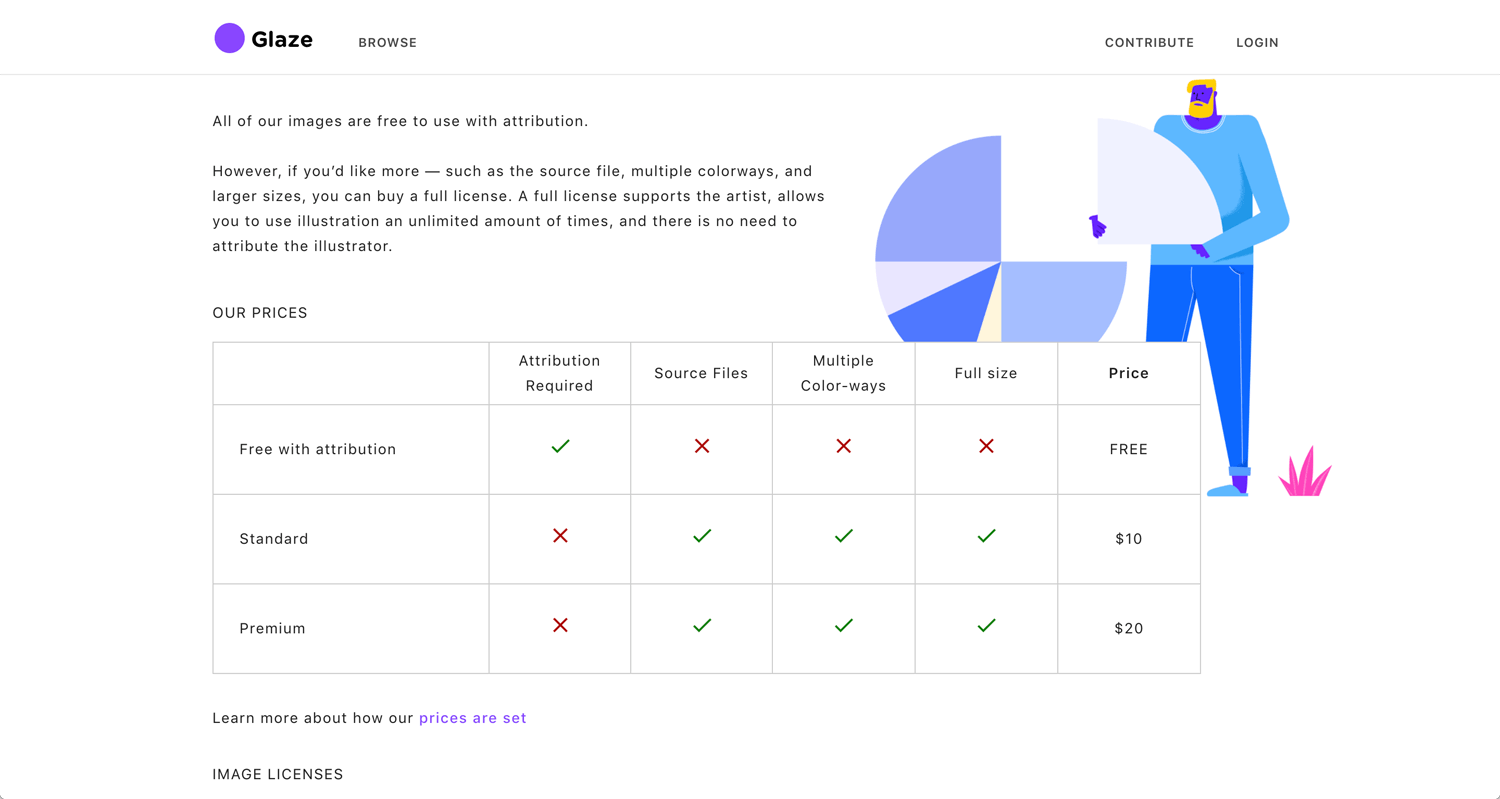Click red X under Full size, Free row
The height and width of the screenshot is (799, 1500).
(986, 446)
